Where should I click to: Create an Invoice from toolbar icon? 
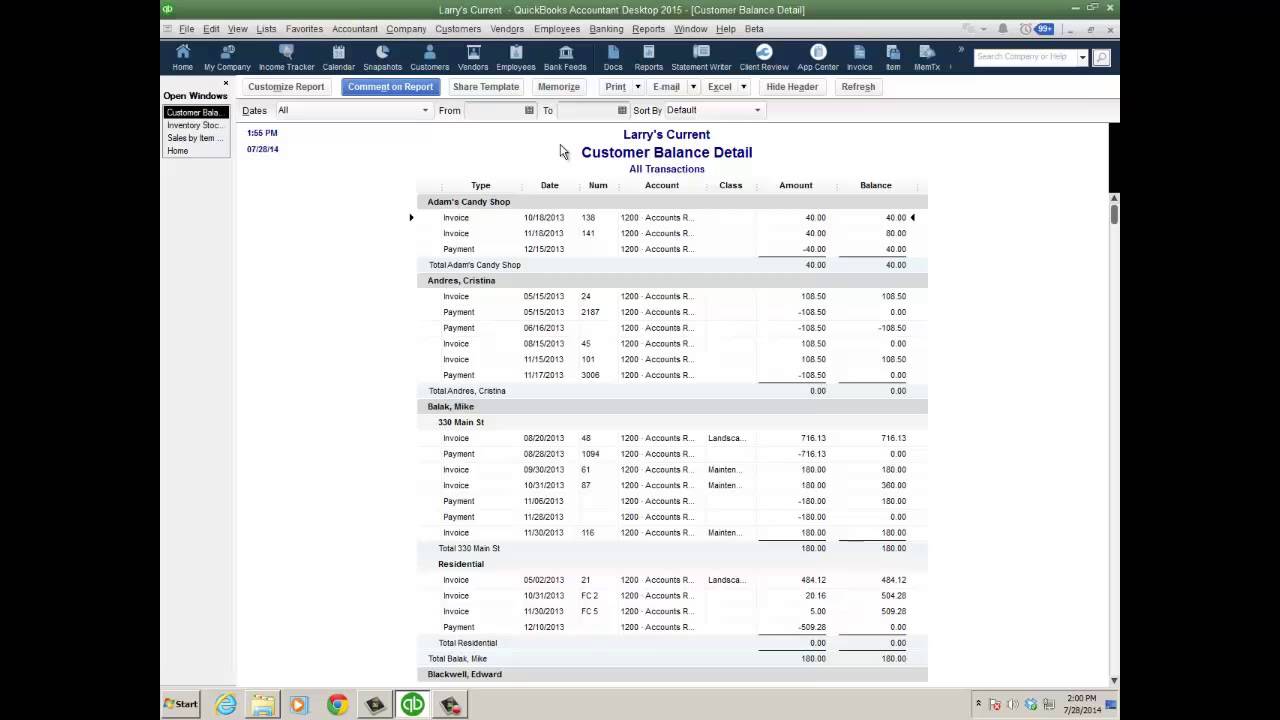pos(859,58)
